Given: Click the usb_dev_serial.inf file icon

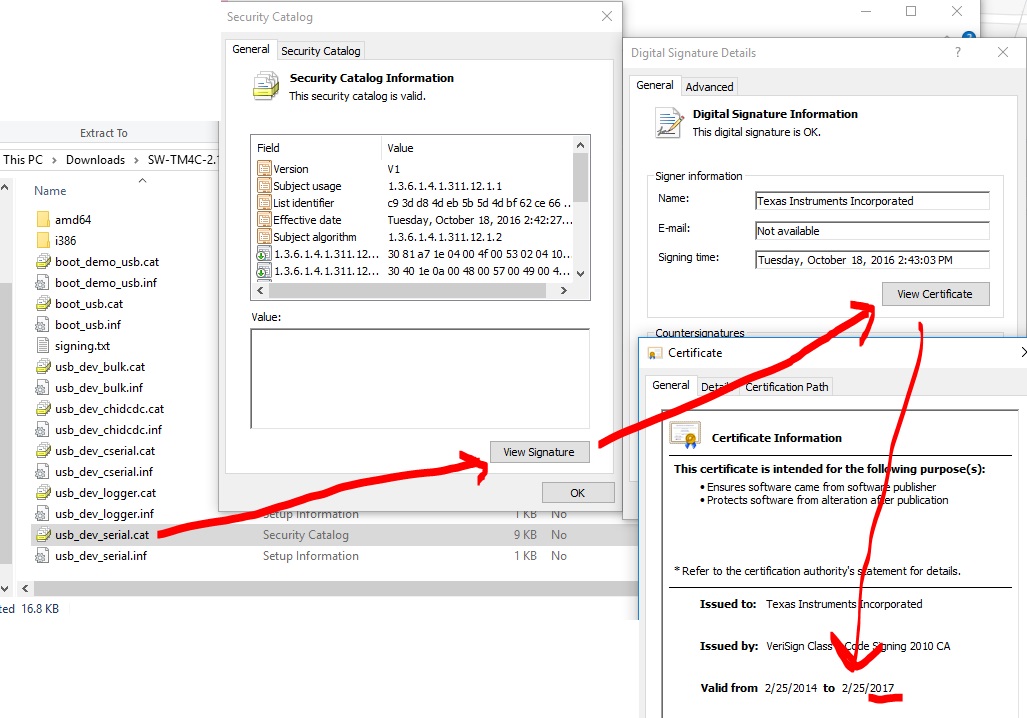Looking at the screenshot, I should [x=43, y=555].
